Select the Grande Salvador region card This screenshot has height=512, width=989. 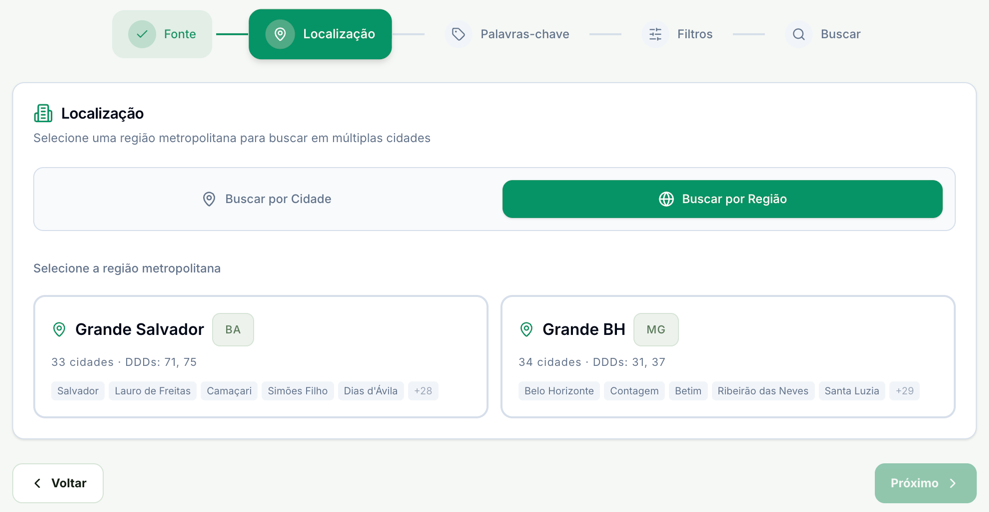260,356
